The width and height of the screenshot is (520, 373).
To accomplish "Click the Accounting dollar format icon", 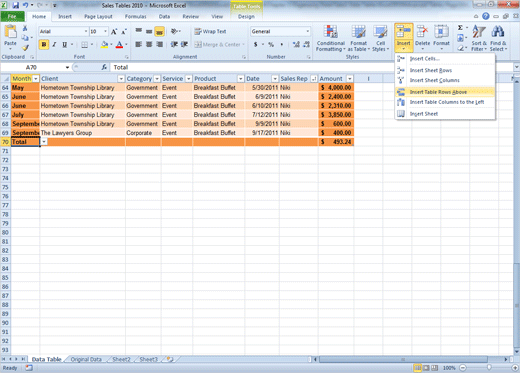I will pyautogui.click(x=256, y=44).
